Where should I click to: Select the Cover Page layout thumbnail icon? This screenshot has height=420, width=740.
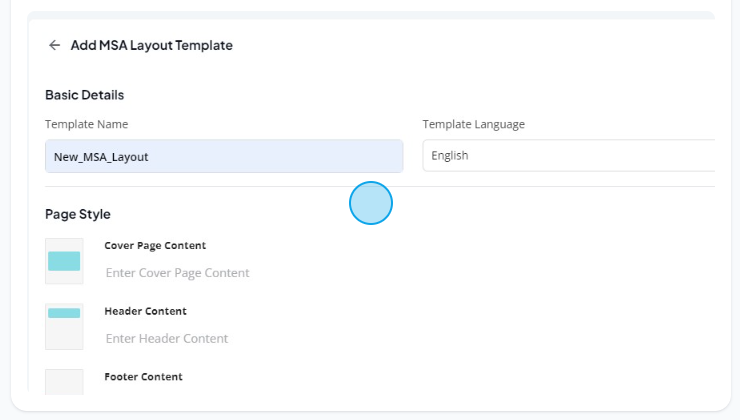pos(64,261)
